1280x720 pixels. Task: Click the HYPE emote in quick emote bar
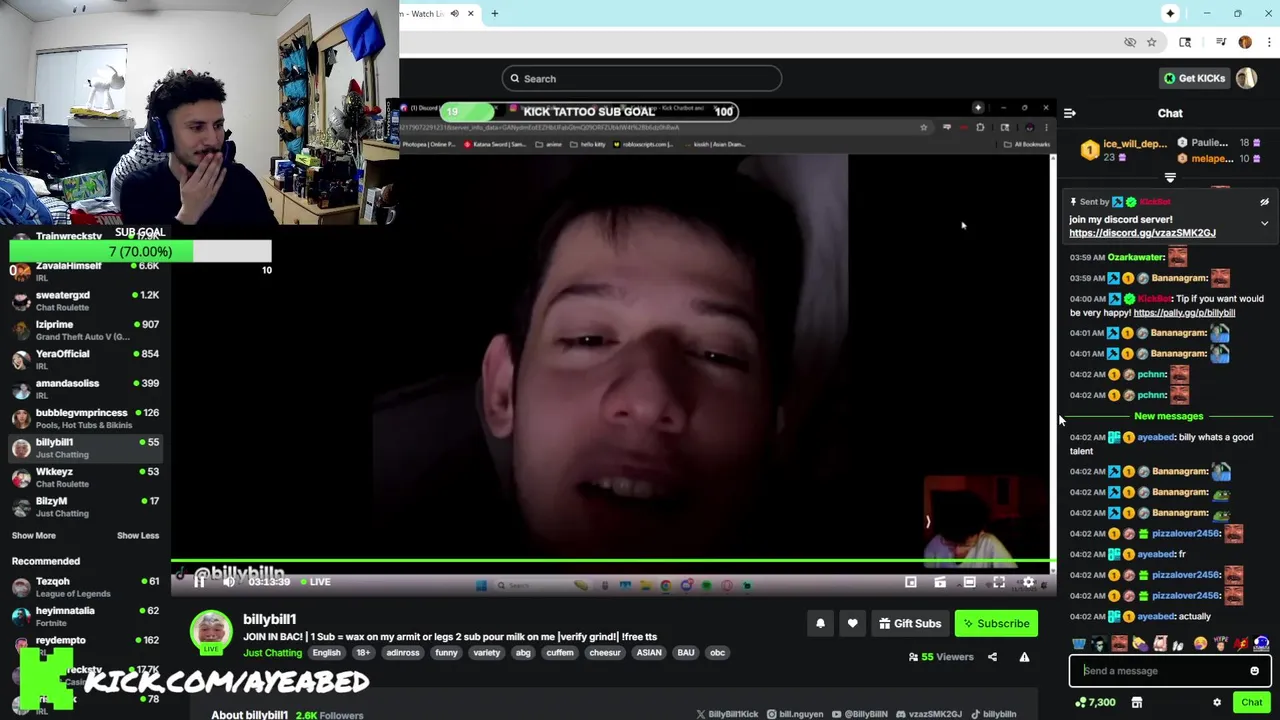[x=1221, y=644]
